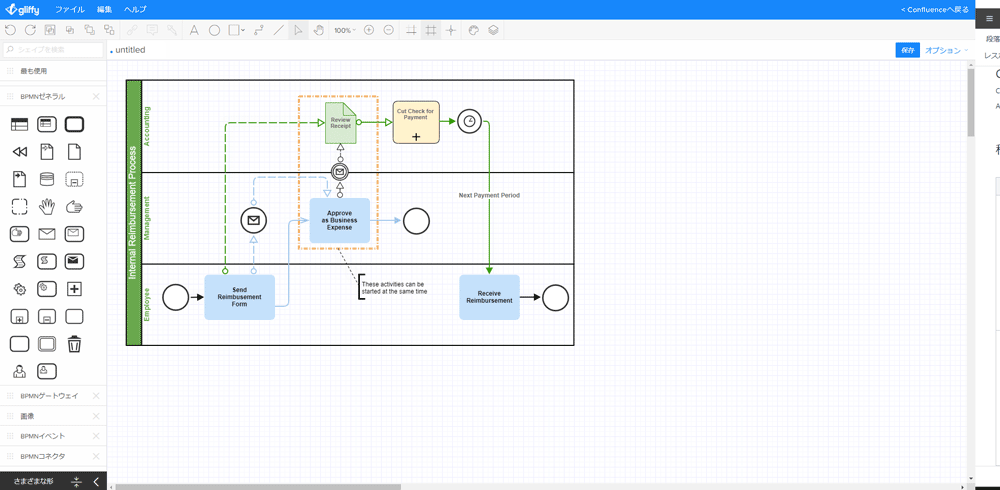Open the theme palette icon
The width and height of the screenshot is (1000, 490).
click(473, 30)
